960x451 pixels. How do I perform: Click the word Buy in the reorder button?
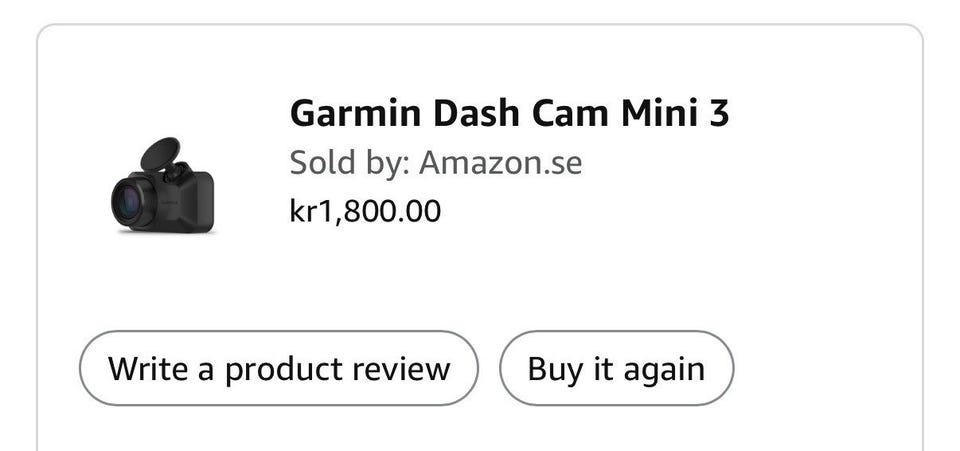coord(555,368)
